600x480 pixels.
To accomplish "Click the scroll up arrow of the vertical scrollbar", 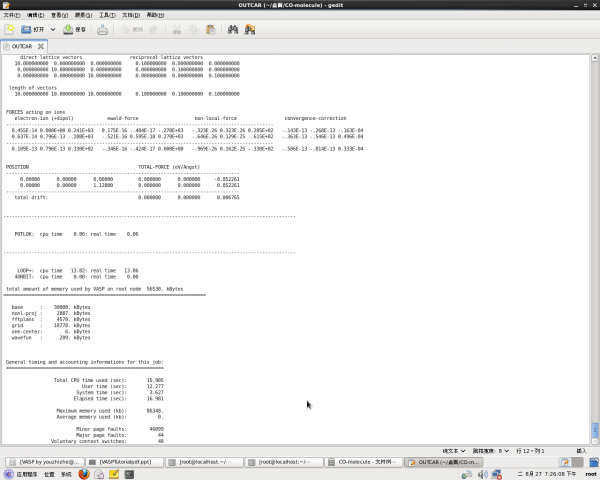I will point(595,58).
